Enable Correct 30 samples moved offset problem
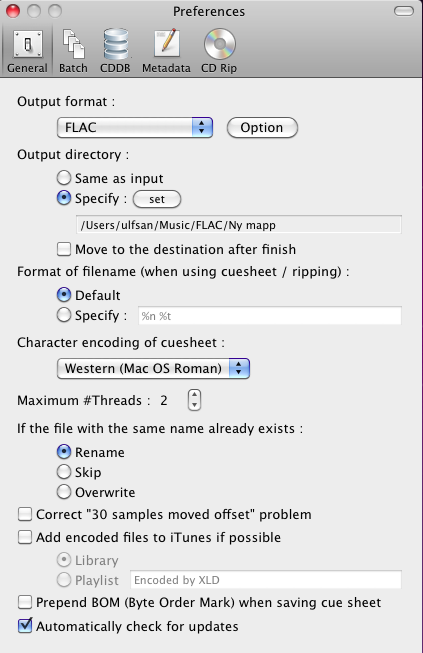The image size is (423, 653). coord(25,514)
